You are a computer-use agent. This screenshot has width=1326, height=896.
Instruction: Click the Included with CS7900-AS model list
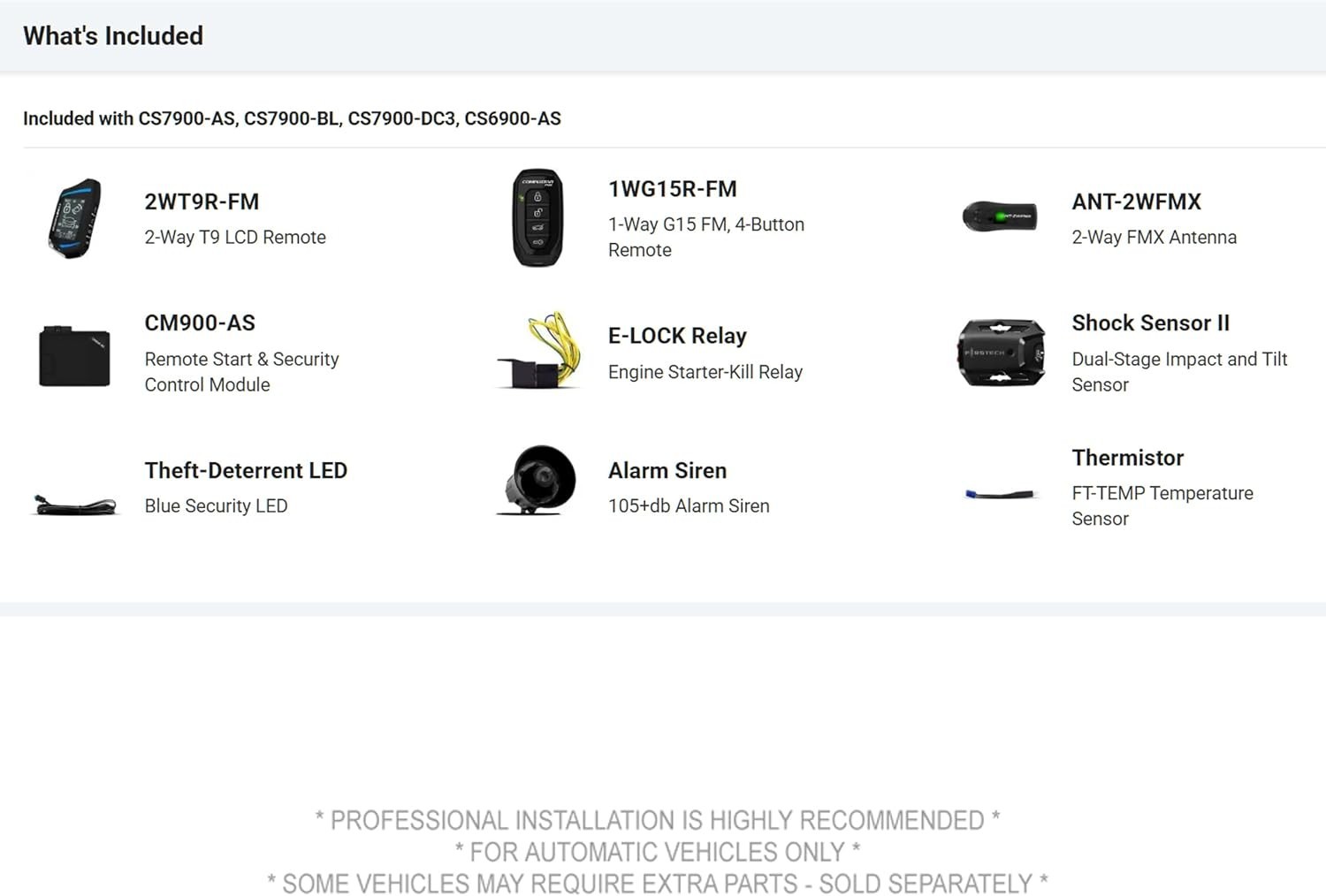coord(292,118)
